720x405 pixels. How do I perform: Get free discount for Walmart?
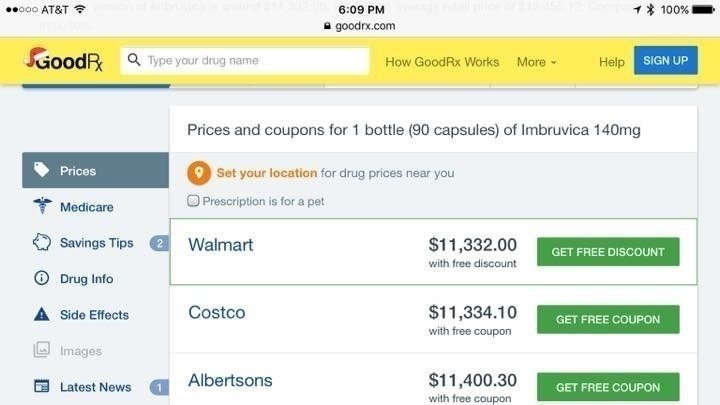pos(608,252)
